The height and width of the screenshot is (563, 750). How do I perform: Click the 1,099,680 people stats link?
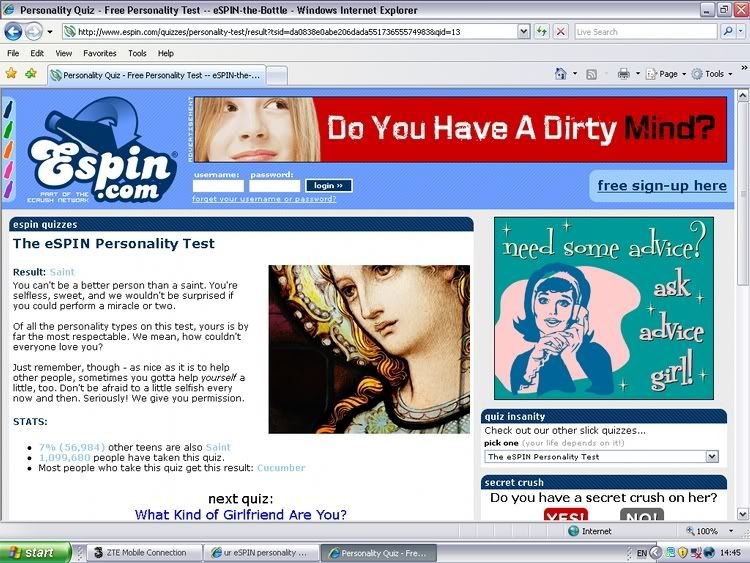tap(65, 458)
